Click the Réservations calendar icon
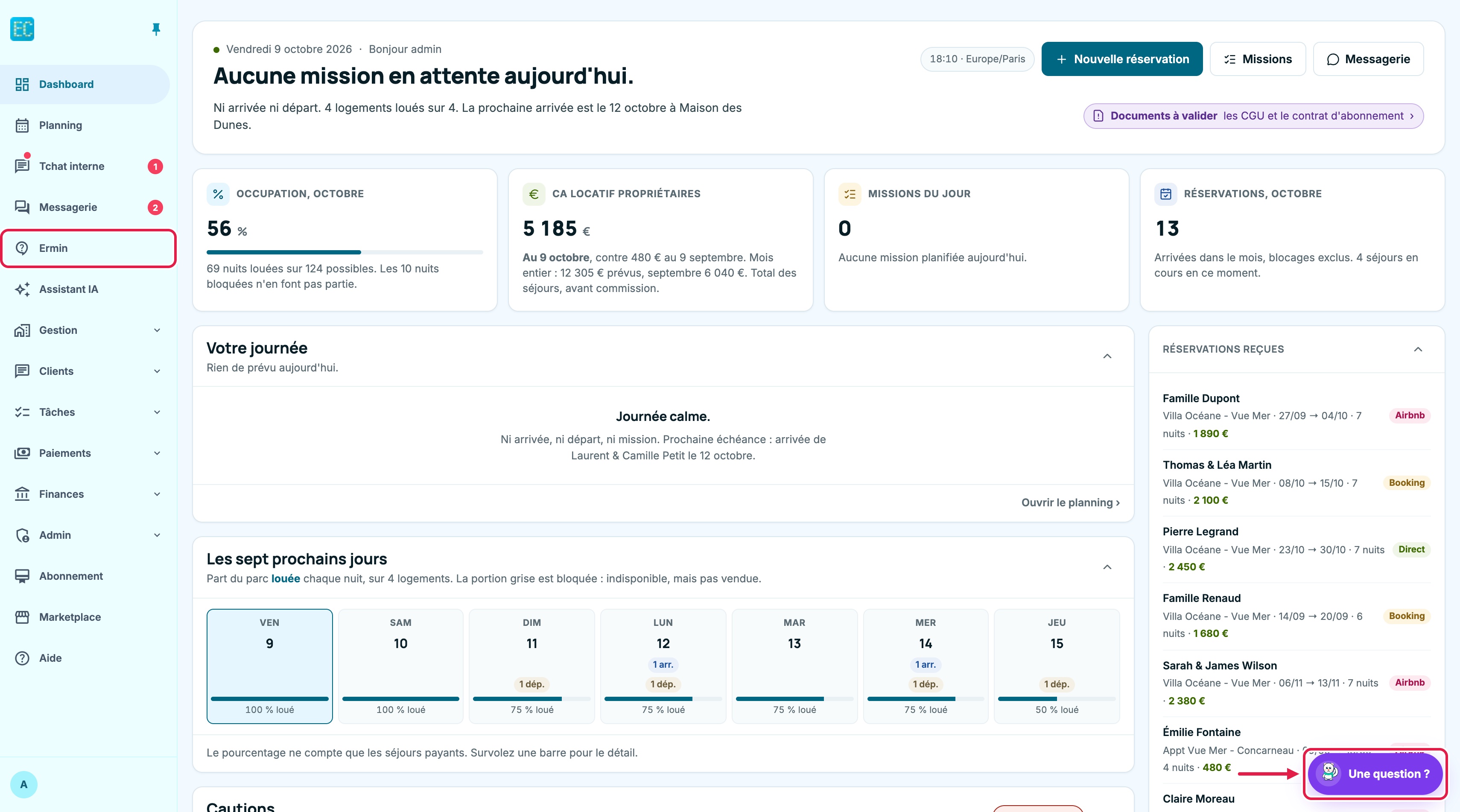The width and height of the screenshot is (1460, 812). [x=1166, y=194]
